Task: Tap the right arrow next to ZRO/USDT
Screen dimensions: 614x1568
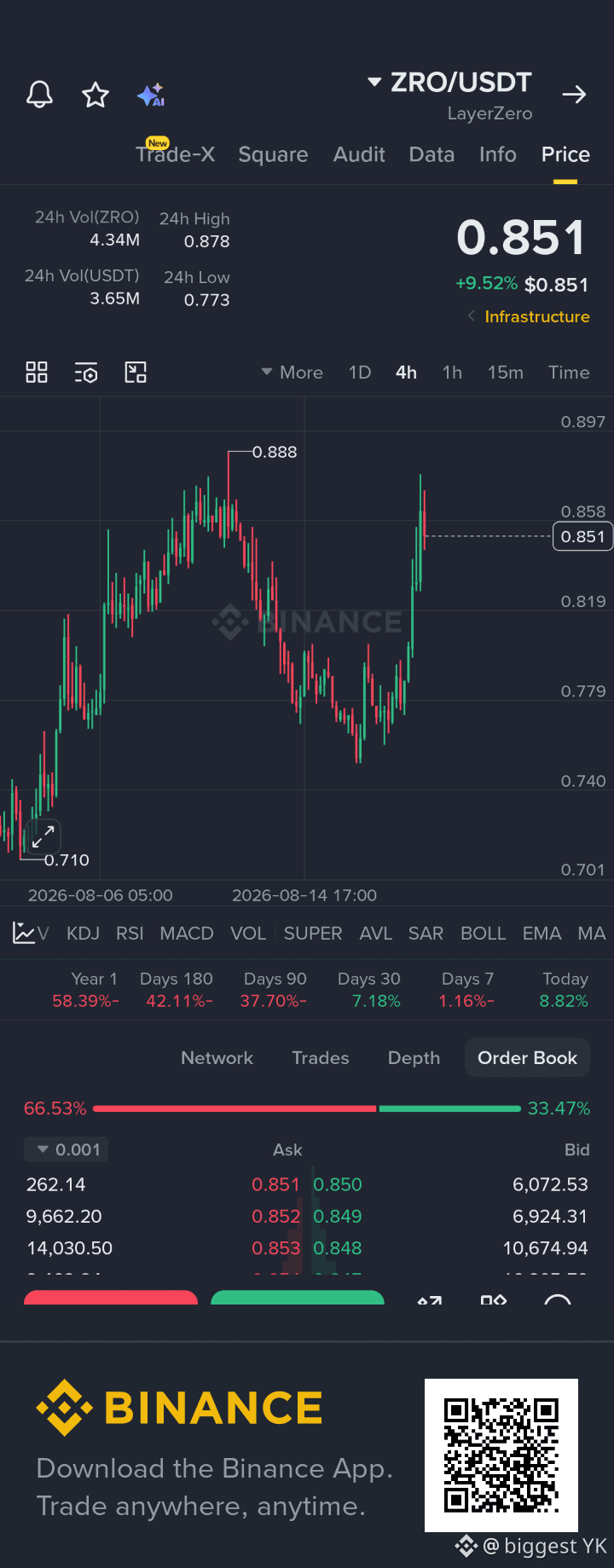Action: click(x=575, y=94)
